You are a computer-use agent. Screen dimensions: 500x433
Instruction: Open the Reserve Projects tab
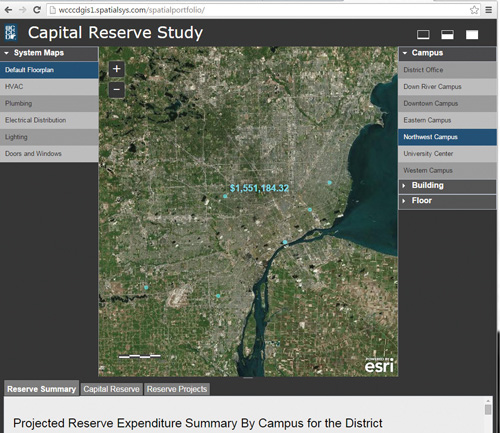pos(177,389)
